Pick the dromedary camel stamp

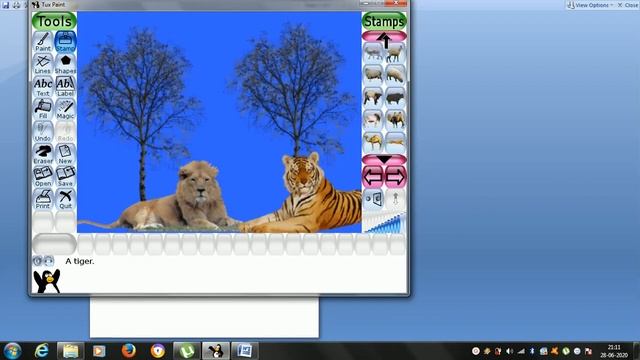[373, 142]
